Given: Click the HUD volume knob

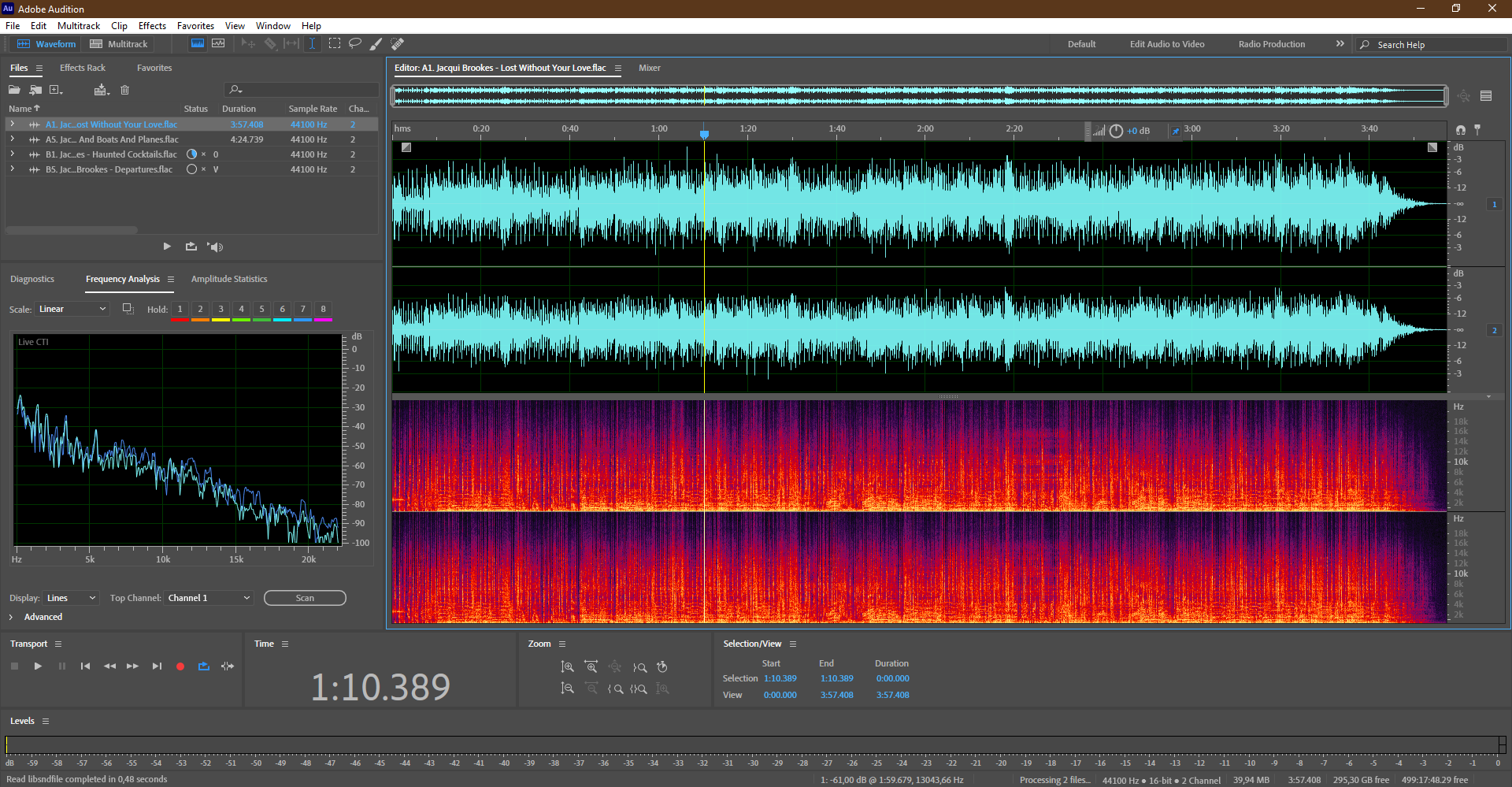Looking at the screenshot, I should point(1116,131).
